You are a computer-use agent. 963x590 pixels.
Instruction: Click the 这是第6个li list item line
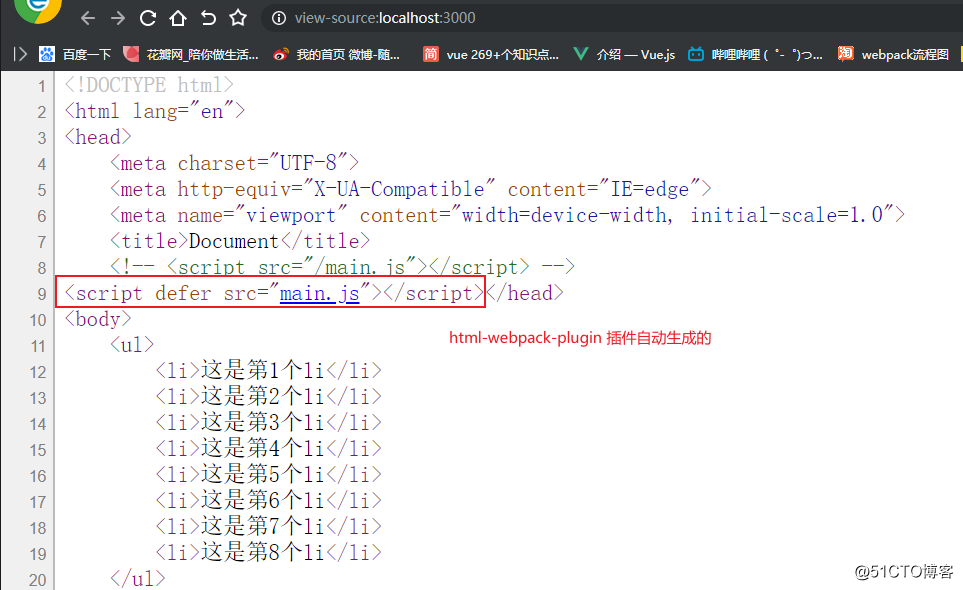click(x=268, y=501)
